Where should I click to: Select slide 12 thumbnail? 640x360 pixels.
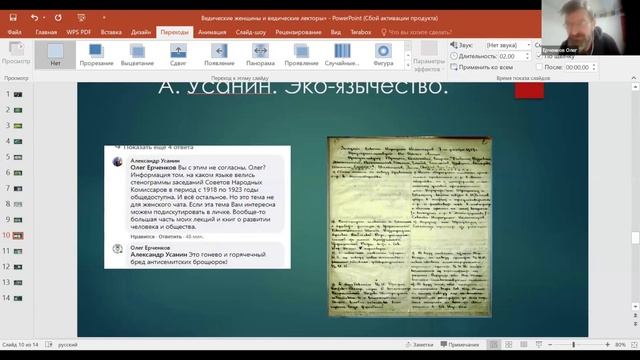click(18, 267)
